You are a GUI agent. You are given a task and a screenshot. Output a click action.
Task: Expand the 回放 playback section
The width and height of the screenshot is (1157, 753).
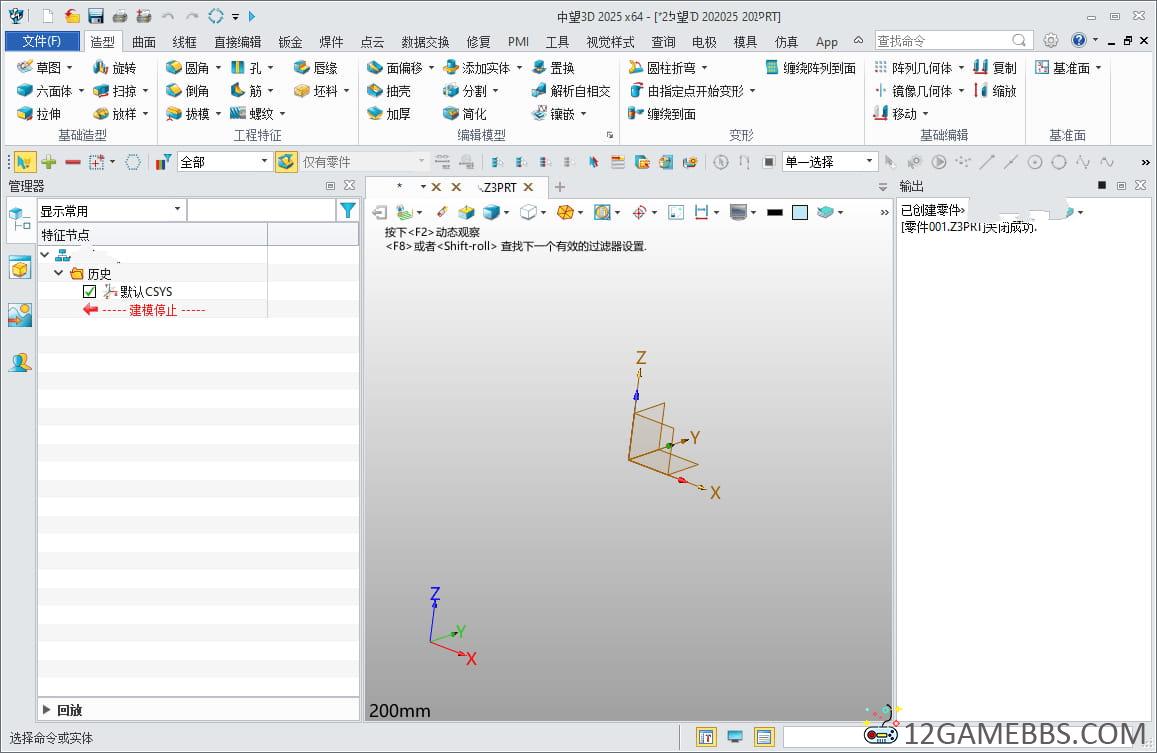coord(46,709)
